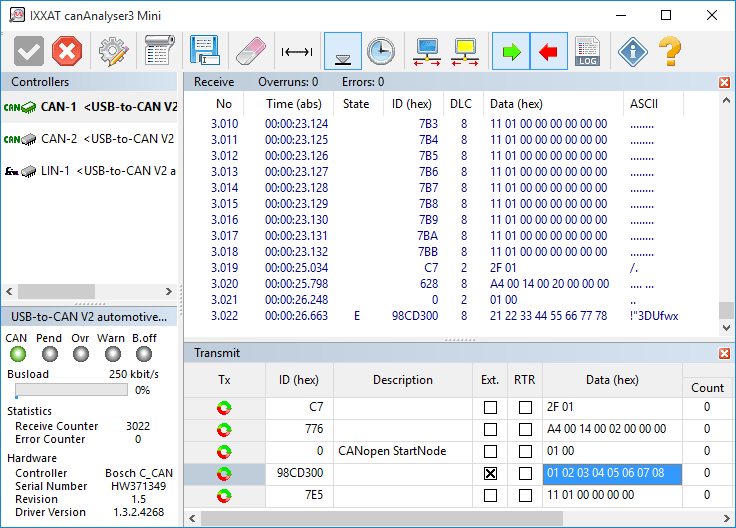Select CAN-2 controller in list
This screenshot has width=736, height=528.
click(x=89, y=139)
